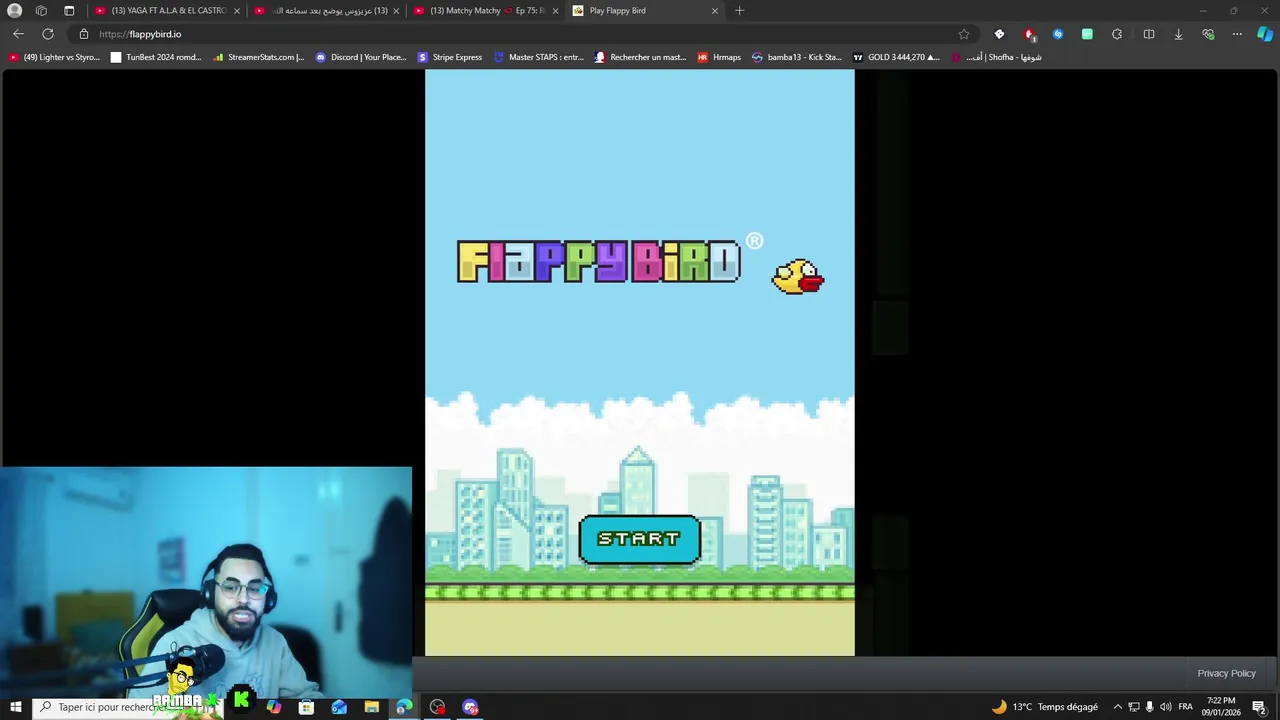The height and width of the screenshot is (720, 1280).
Task: Open the network status tray icon
Action: [1134, 707]
